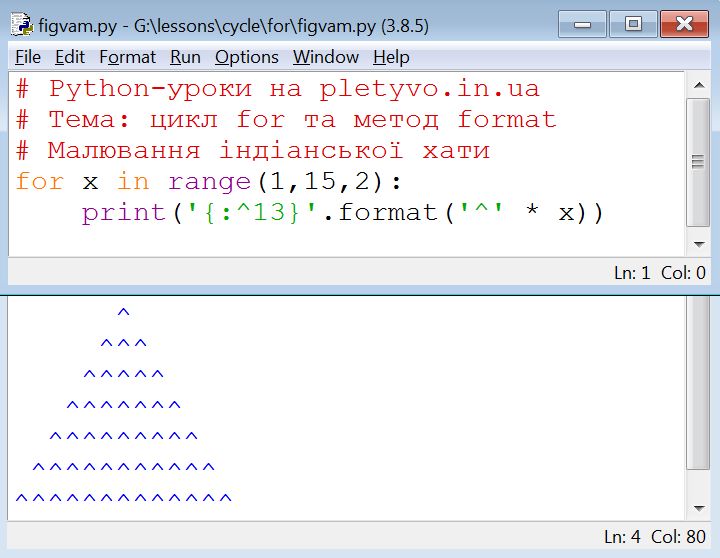Minimize the figvam.py editor window

coord(582,24)
